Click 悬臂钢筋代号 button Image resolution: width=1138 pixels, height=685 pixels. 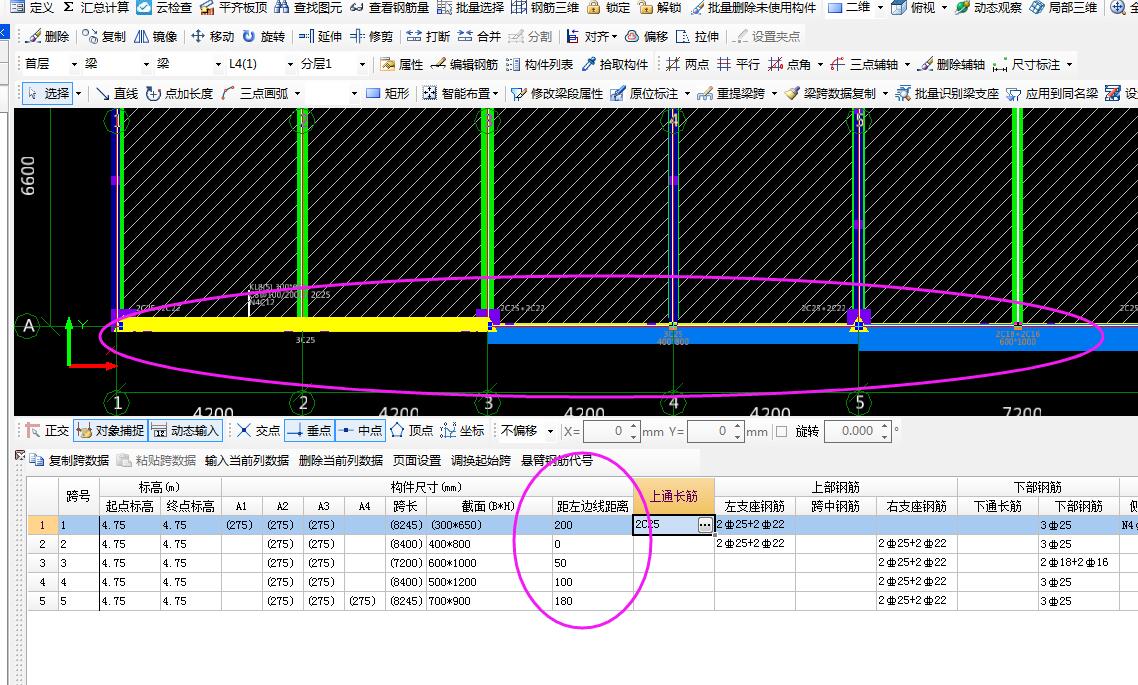[x=557, y=461]
